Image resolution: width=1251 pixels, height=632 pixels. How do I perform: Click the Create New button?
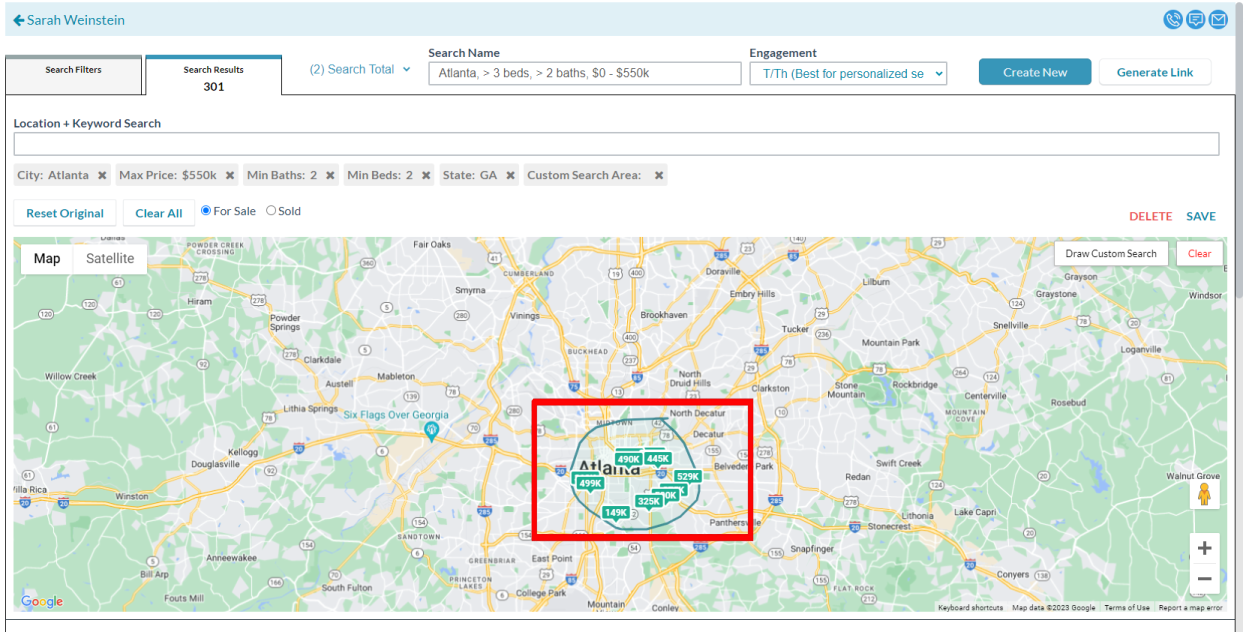click(1035, 72)
